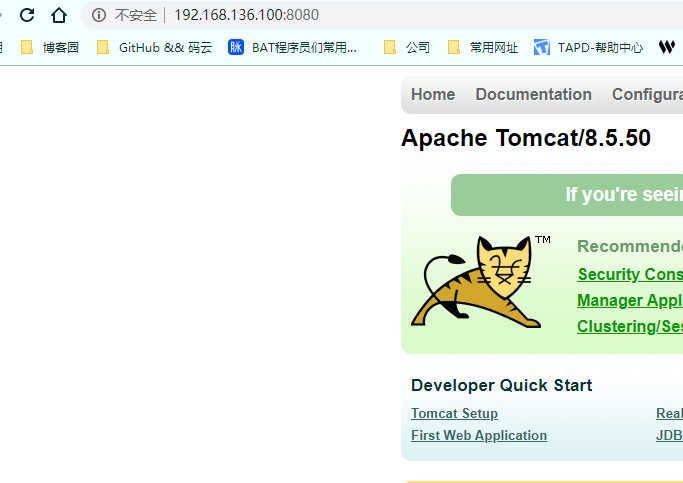The width and height of the screenshot is (683, 483).
Task: Open the Documentation nav item
Action: pos(534,95)
